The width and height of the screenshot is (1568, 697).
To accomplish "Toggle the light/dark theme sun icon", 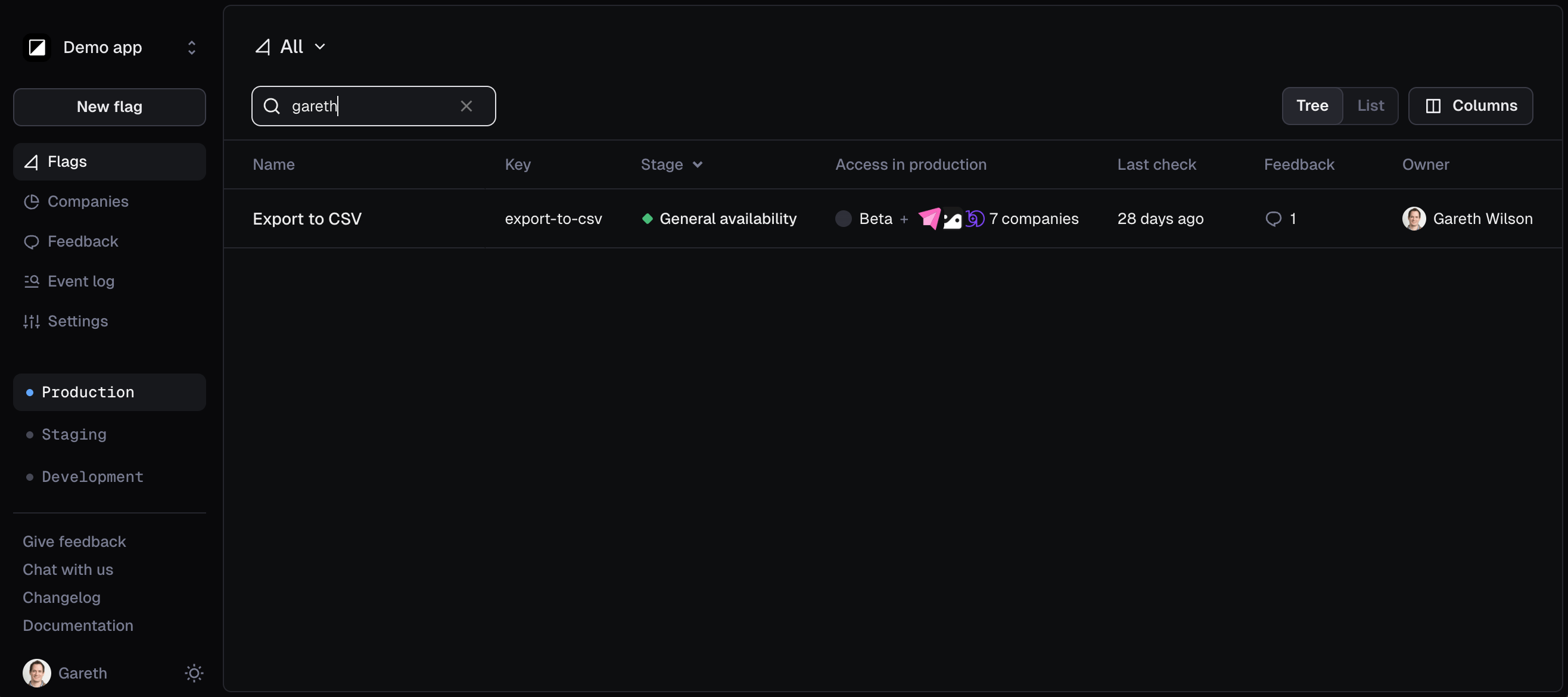I will 194,673.
